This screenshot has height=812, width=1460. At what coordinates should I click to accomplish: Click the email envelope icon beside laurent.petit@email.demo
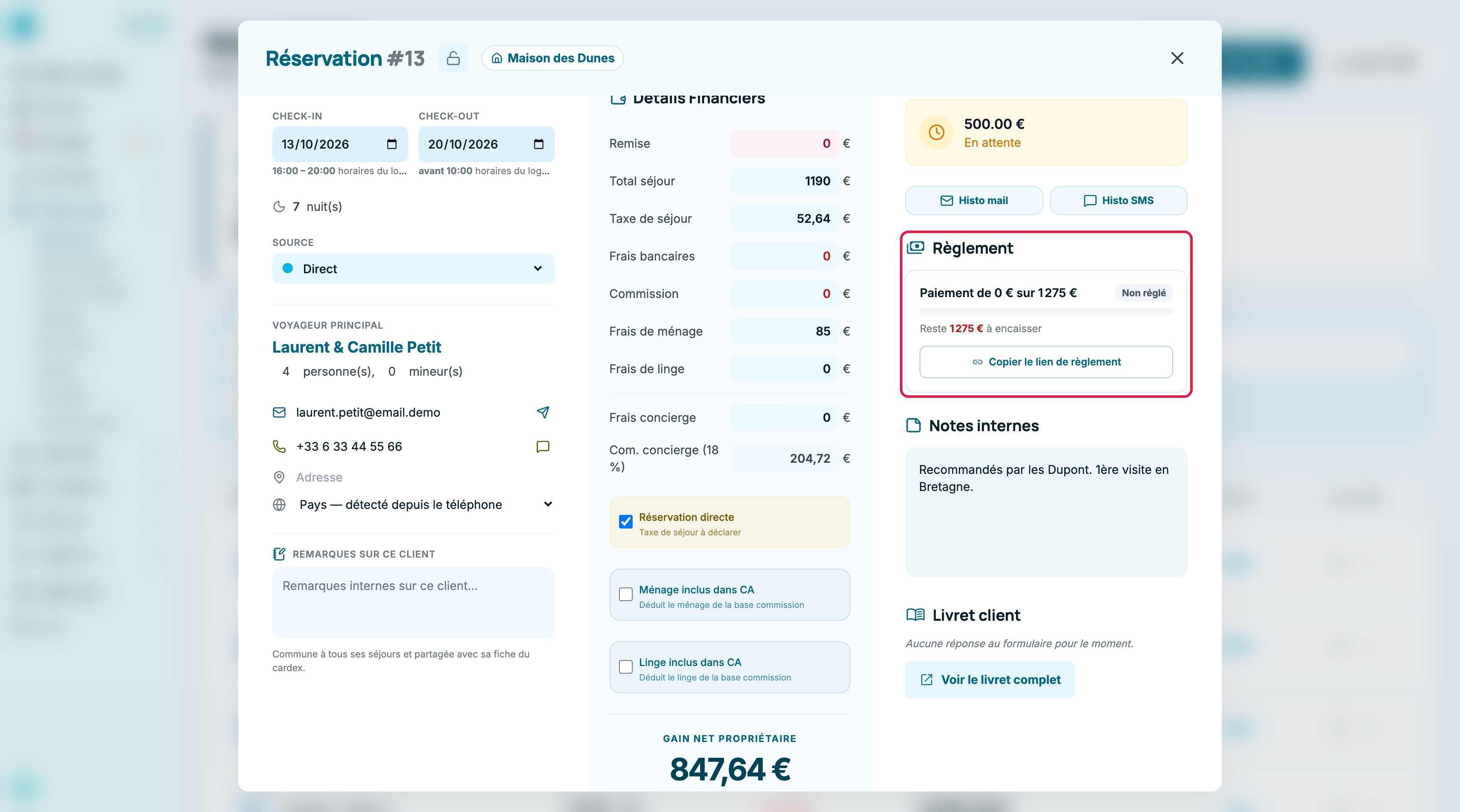(x=279, y=412)
